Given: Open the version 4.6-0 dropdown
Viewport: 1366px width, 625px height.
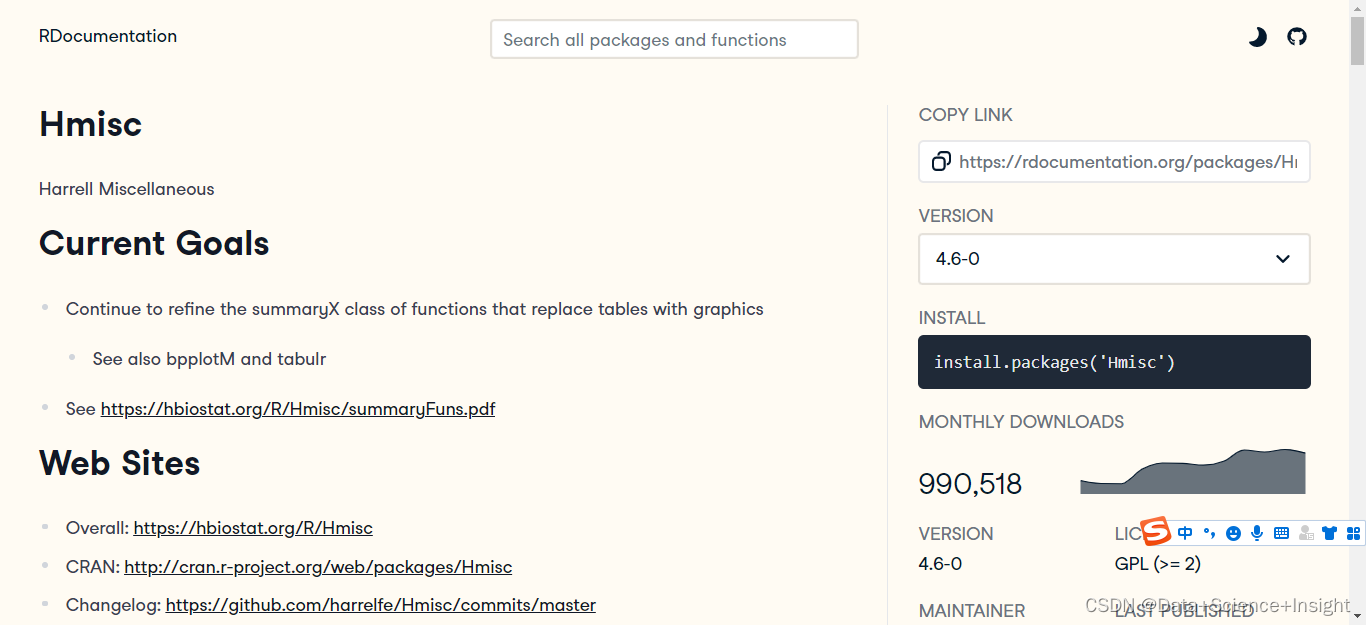Looking at the screenshot, I should [x=1113, y=259].
